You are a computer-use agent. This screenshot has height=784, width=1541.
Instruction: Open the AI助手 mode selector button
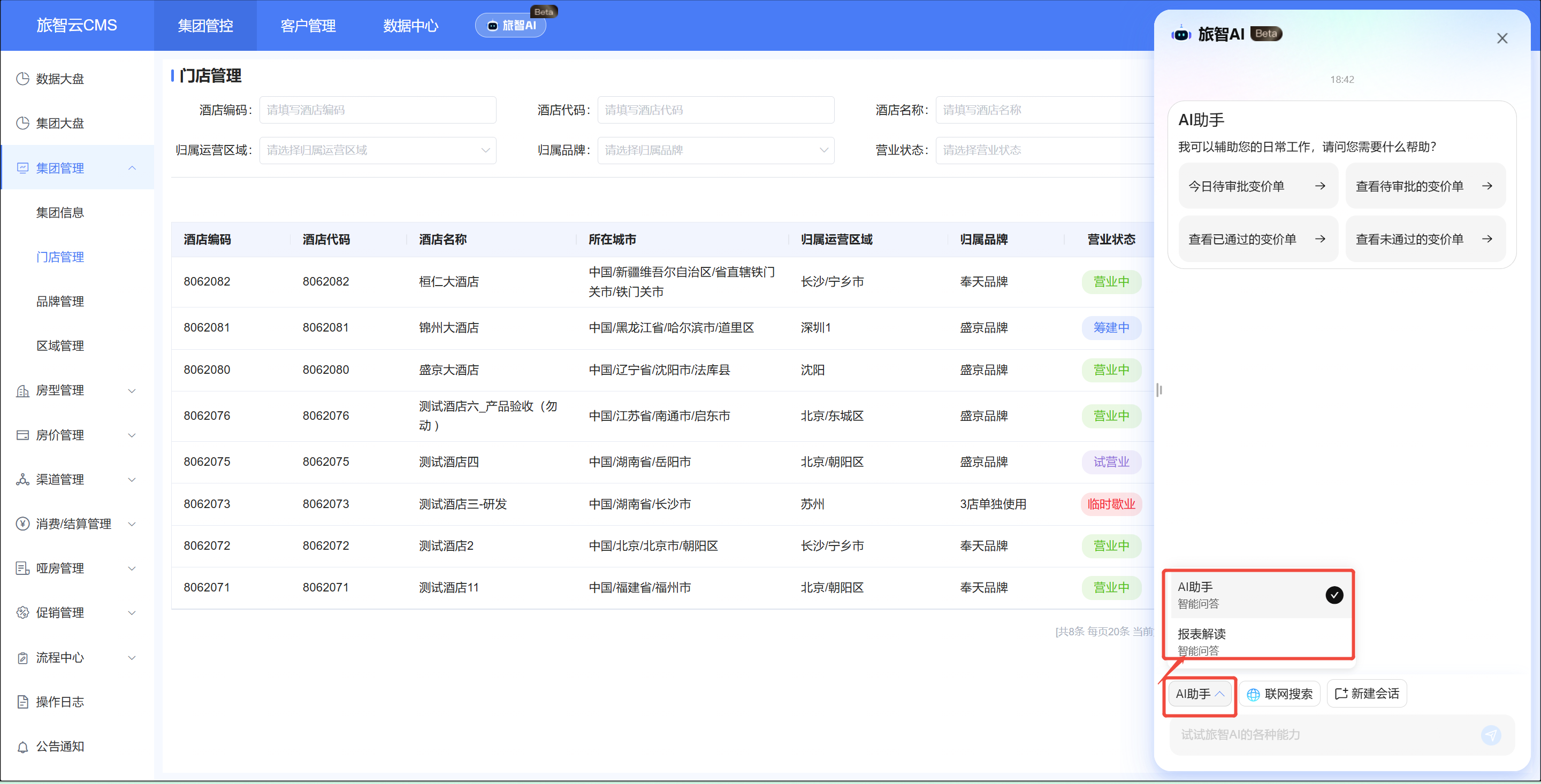click(x=1200, y=694)
